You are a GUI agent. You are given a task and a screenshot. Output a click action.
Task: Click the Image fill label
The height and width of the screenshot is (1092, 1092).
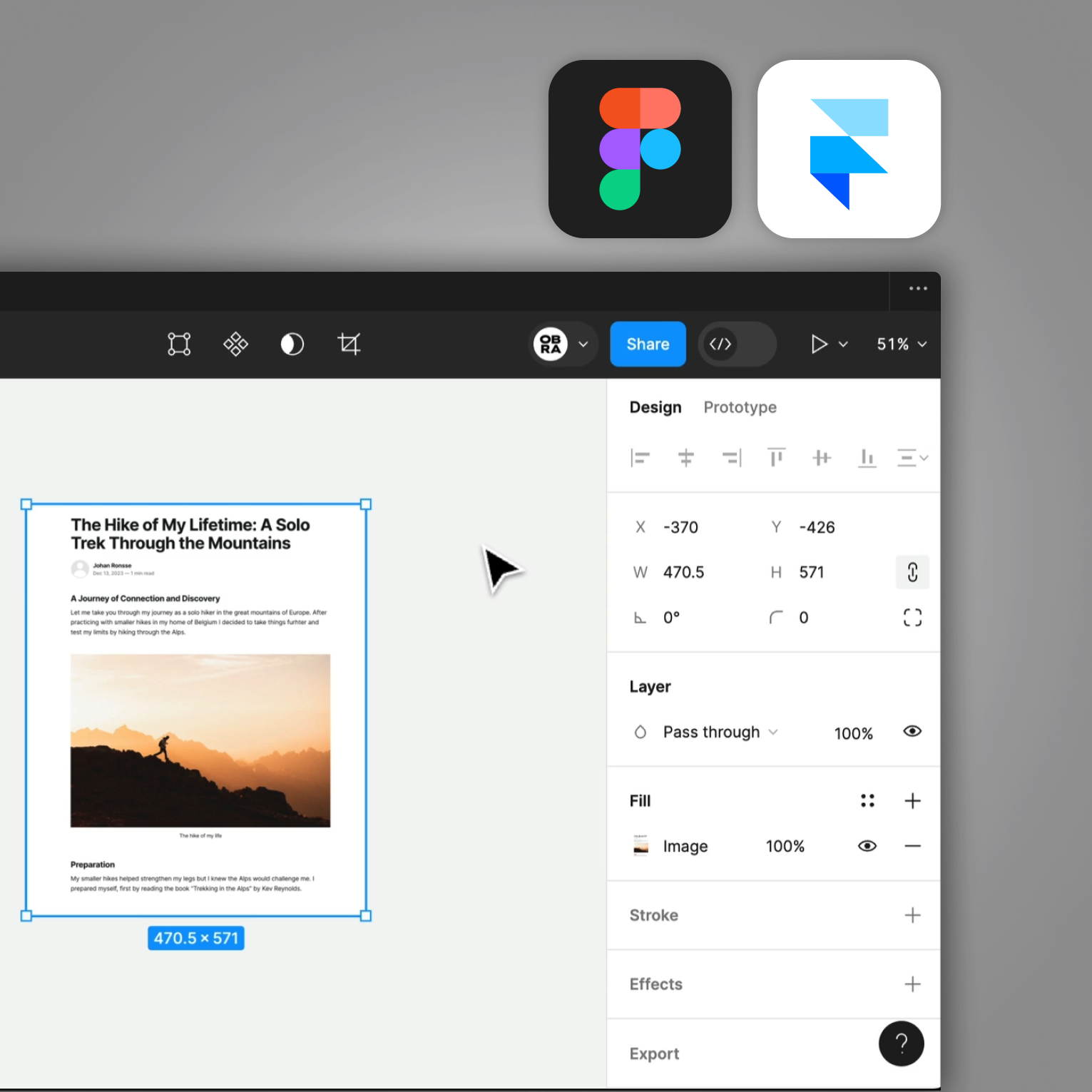(685, 846)
